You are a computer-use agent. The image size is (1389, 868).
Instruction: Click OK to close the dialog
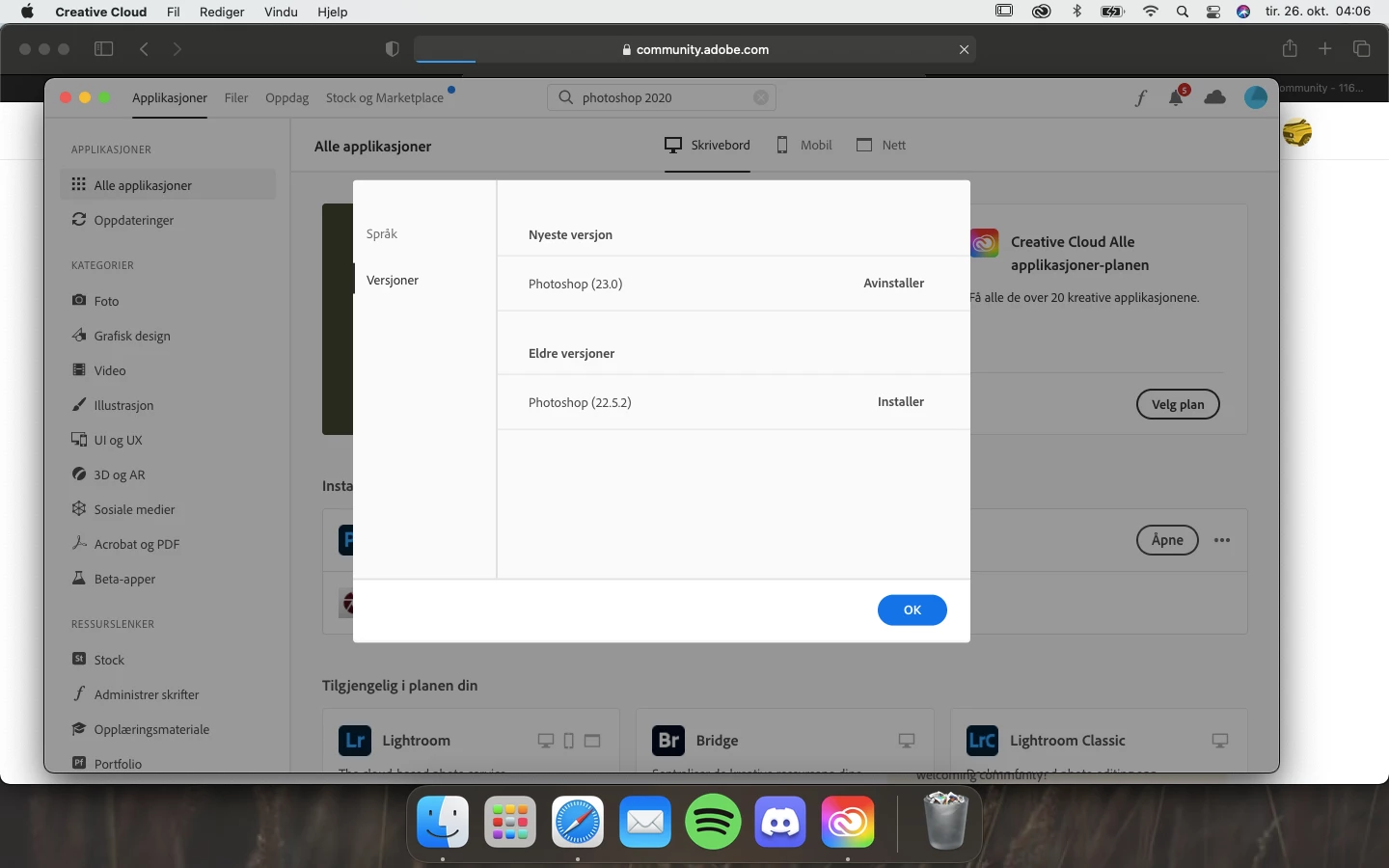[x=912, y=610]
